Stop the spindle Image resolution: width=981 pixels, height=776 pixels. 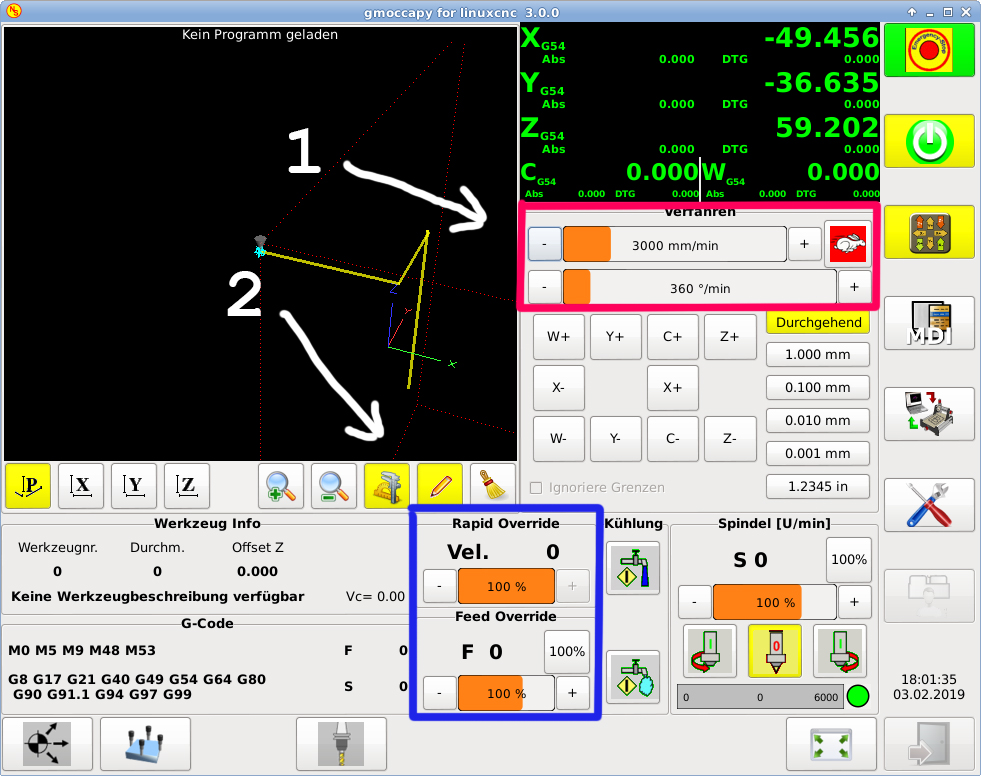coord(775,651)
